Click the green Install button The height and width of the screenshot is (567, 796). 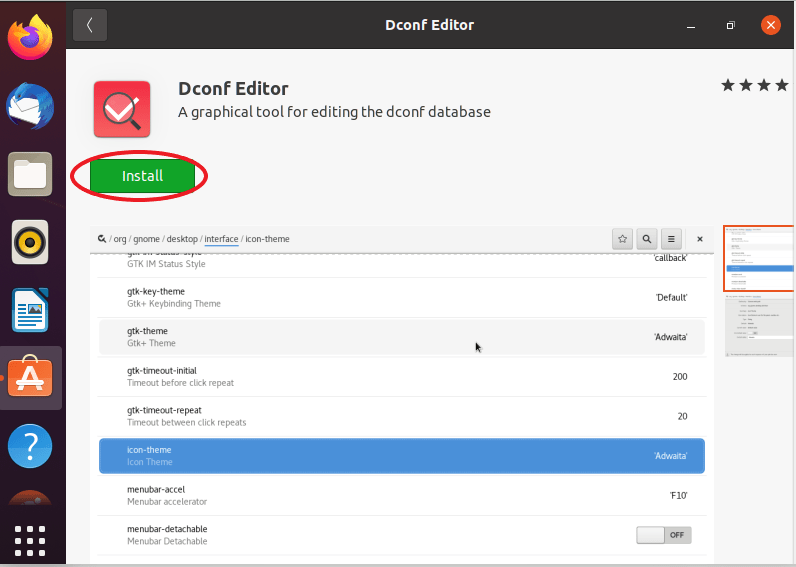[x=142, y=176]
